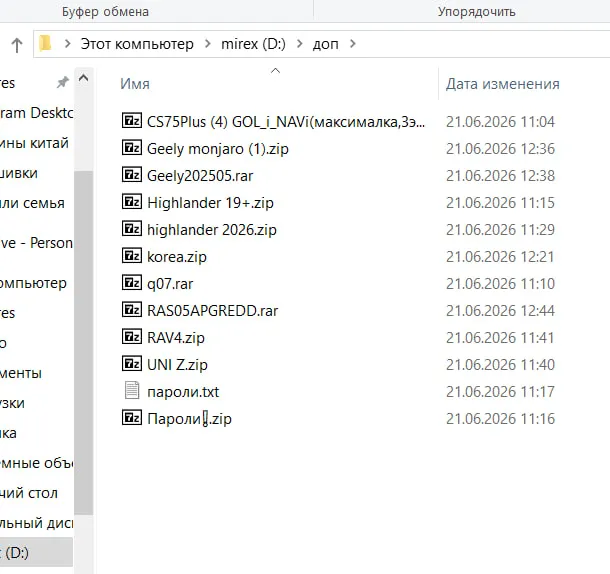This screenshot has width=610, height=574.
Task: Select file name Пароли.zip
Action: point(189,418)
